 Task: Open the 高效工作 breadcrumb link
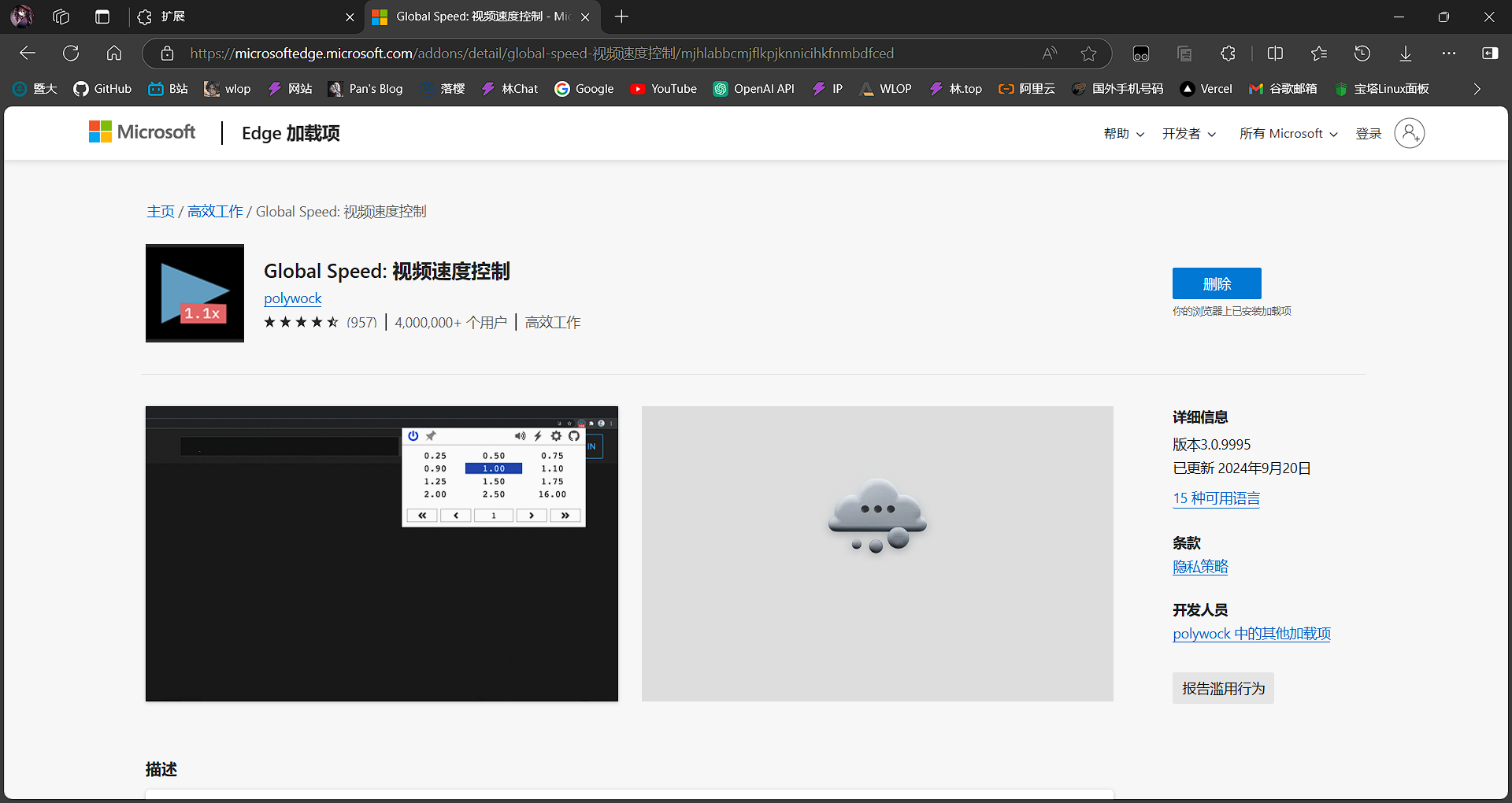[x=215, y=212]
